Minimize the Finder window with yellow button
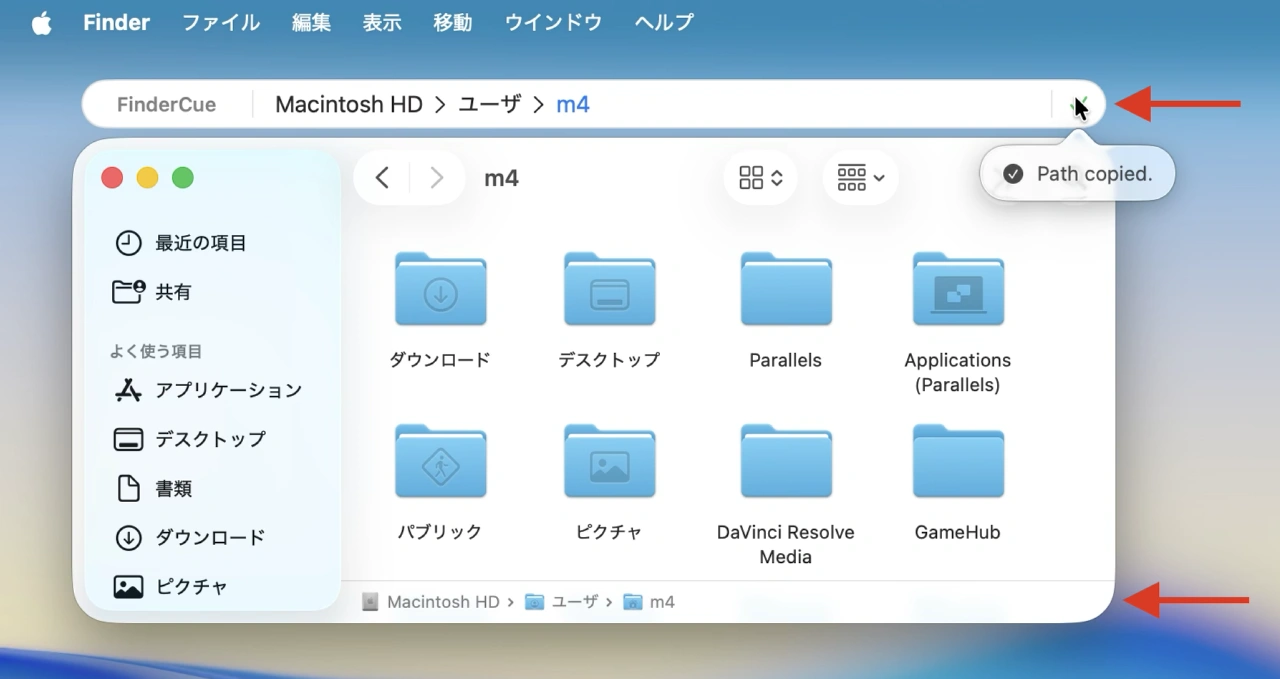 tap(147, 178)
